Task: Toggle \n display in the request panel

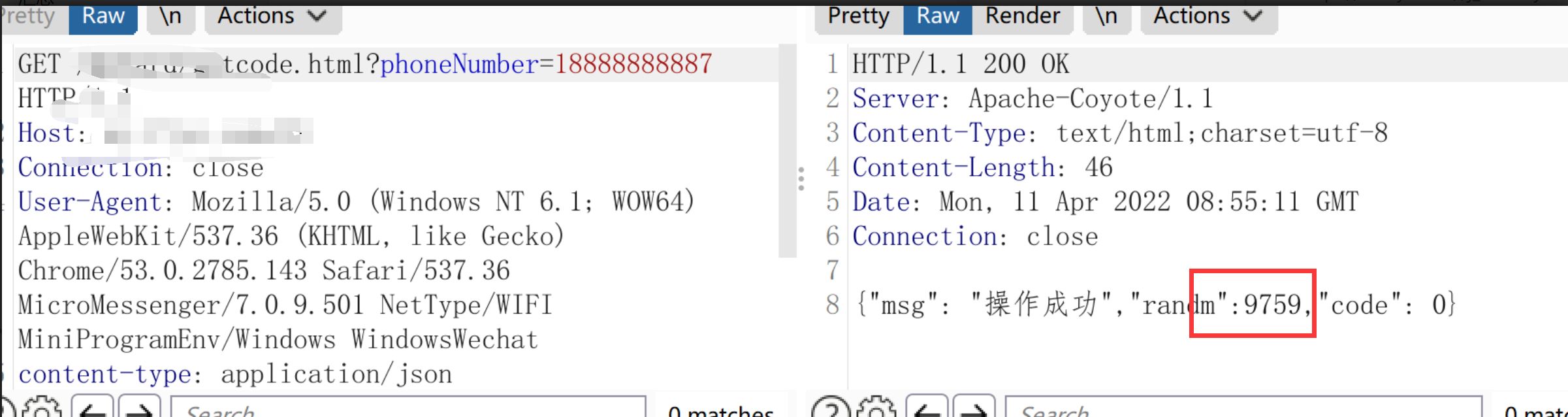Action: 170,16
